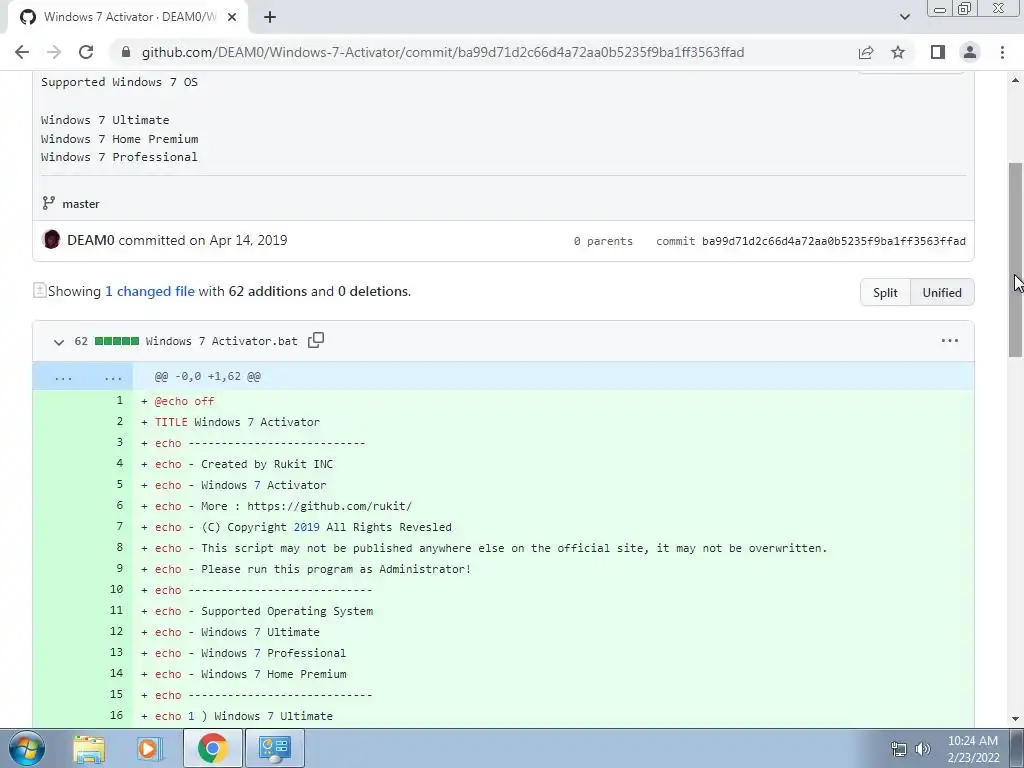The image size is (1024, 768).
Task: Click the 'TITLE Windows 7 Activator' line
Action: click(x=237, y=422)
